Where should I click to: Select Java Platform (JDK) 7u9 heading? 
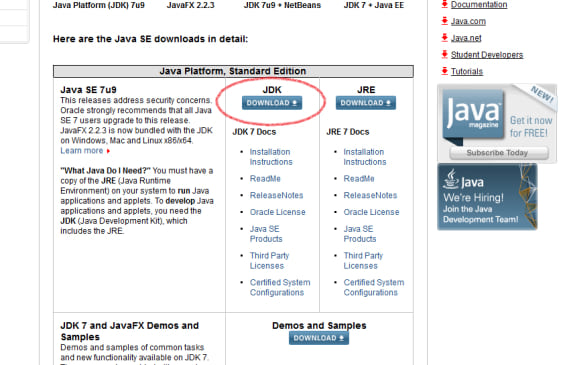click(x=99, y=5)
